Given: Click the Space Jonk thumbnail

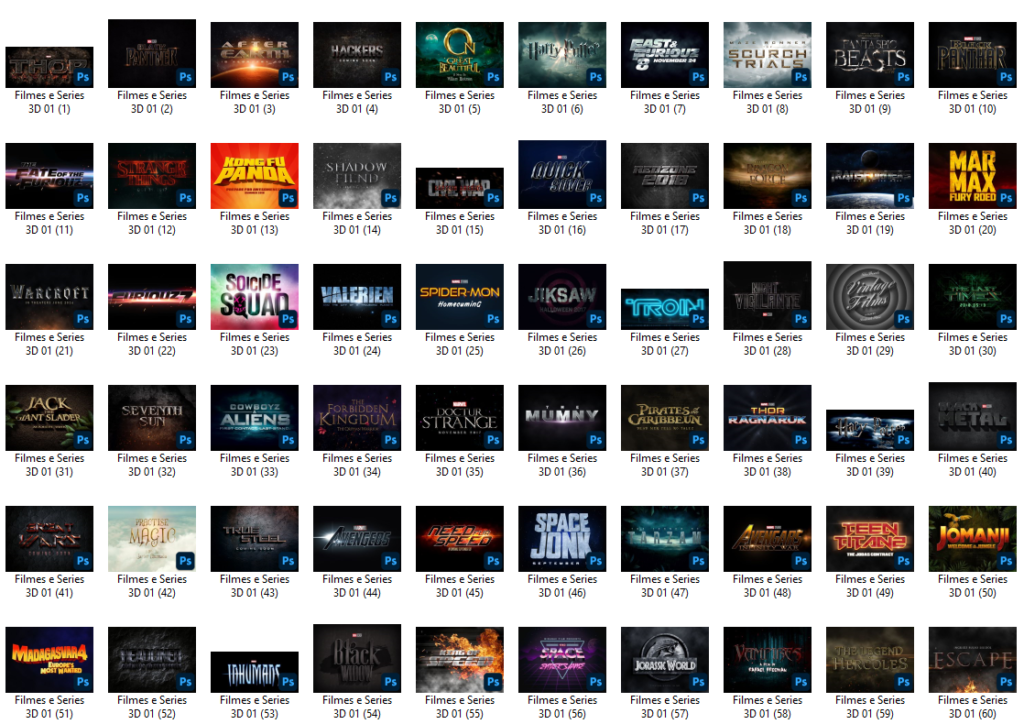Looking at the screenshot, I should pos(562,539).
